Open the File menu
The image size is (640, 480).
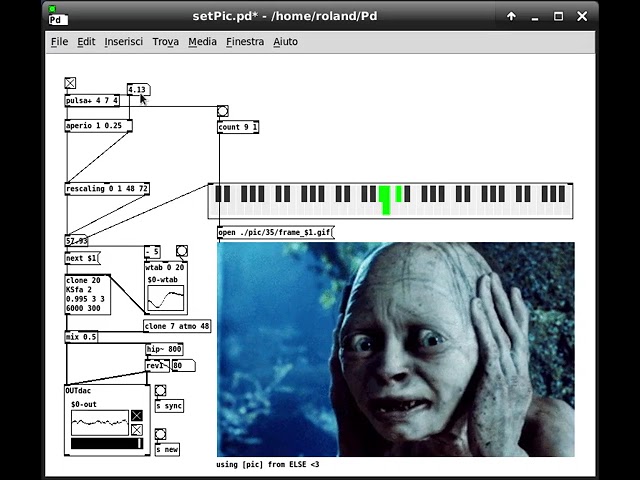(x=59, y=42)
